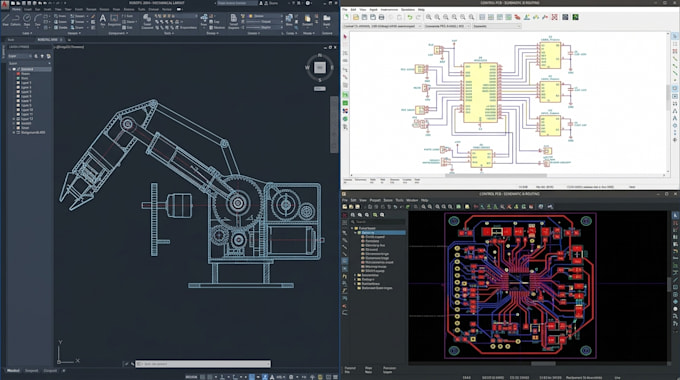
Task: Click the first folder icon in PCB window toolbar
Action: point(345,206)
